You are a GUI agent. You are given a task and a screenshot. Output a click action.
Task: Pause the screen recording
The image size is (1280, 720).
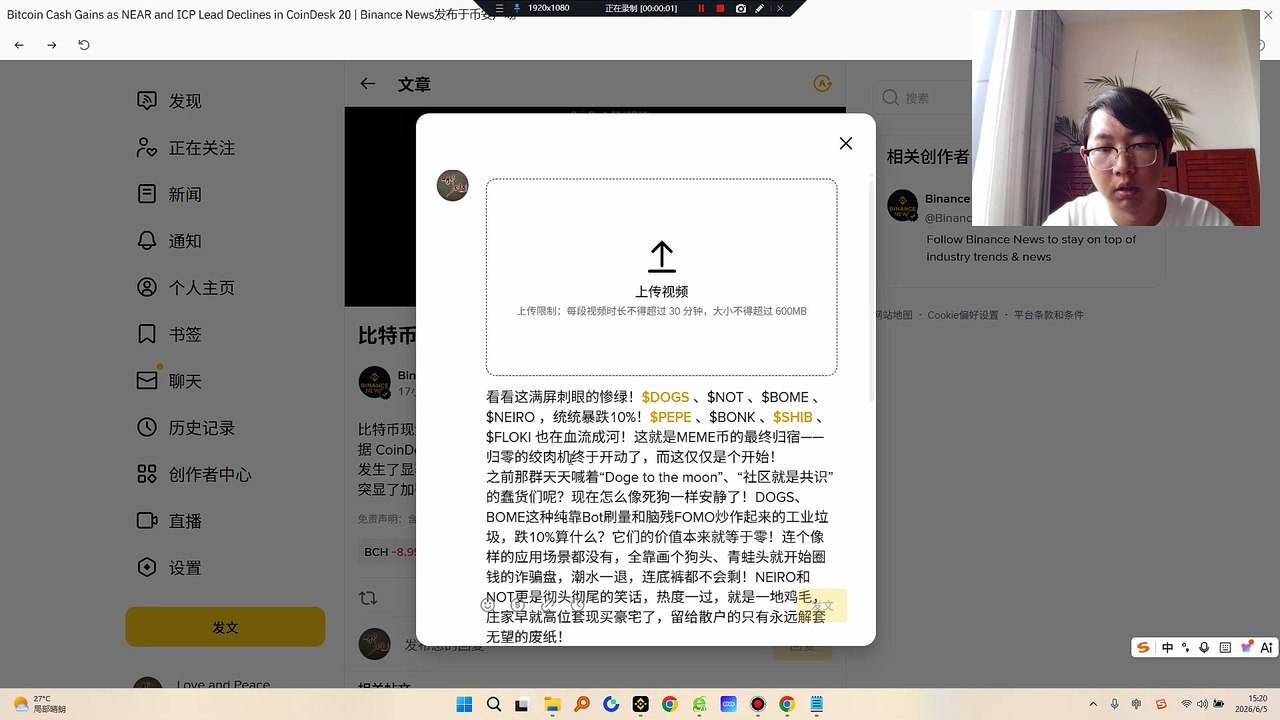pyautogui.click(x=701, y=8)
